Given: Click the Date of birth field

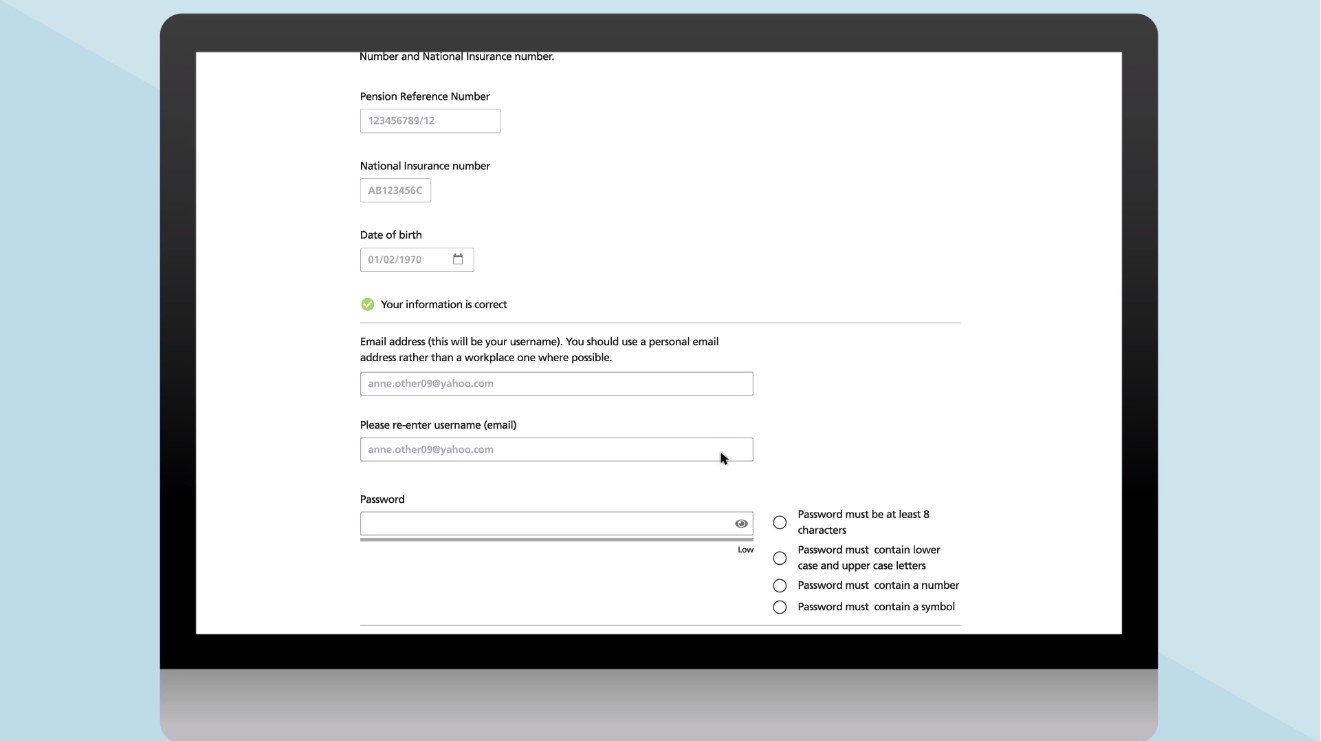Looking at the screenshot, I should 417,260.
